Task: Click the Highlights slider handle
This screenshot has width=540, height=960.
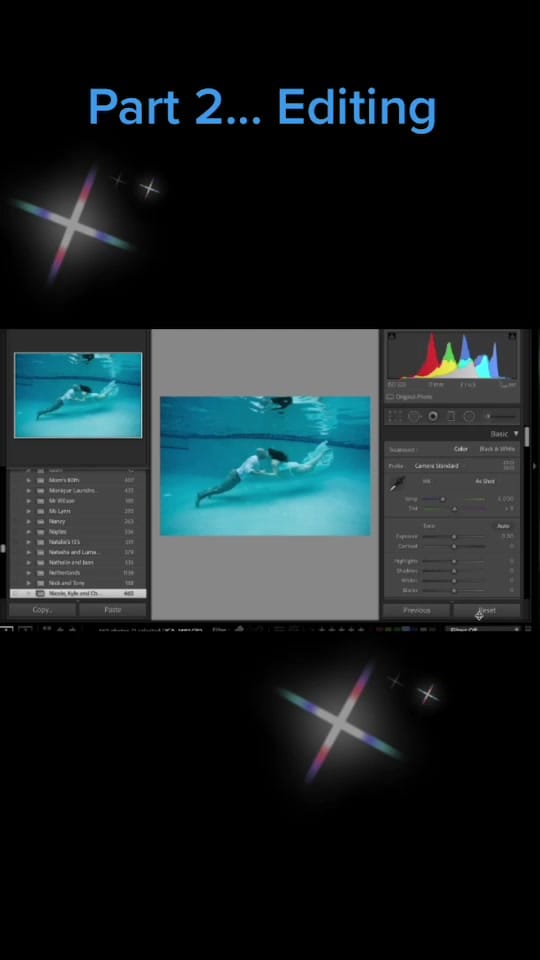Action: 454,561
